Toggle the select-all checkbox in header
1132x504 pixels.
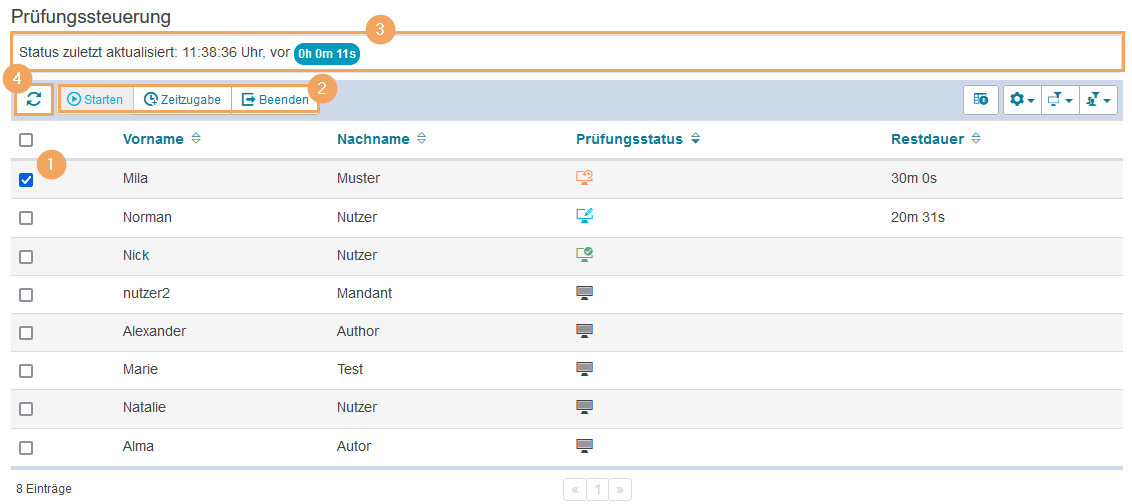26,140
